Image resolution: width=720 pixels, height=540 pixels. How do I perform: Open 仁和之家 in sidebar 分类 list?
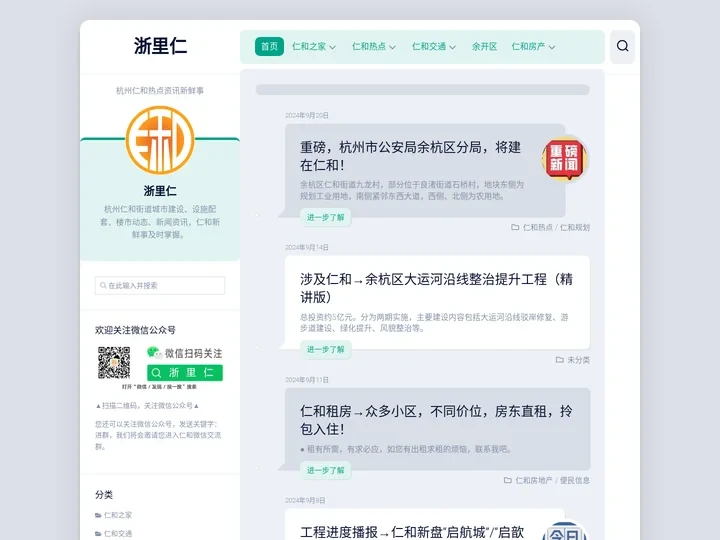[118, 515]
